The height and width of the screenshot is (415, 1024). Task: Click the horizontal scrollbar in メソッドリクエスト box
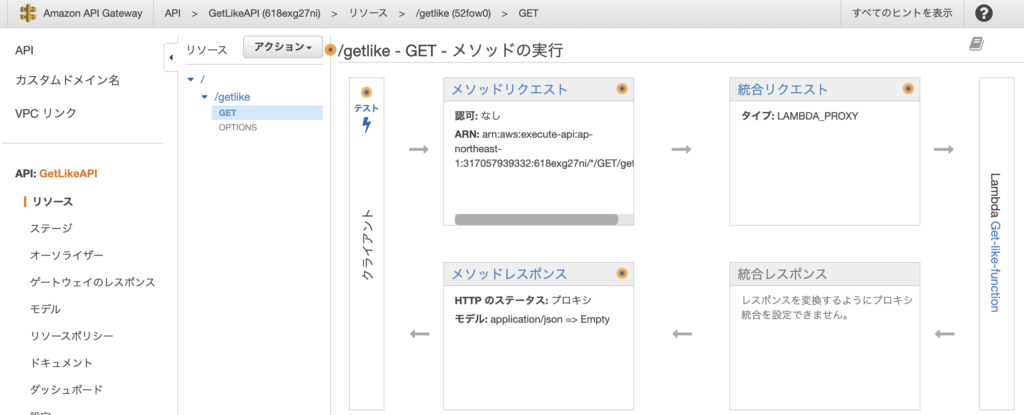(x=536, y=220)
